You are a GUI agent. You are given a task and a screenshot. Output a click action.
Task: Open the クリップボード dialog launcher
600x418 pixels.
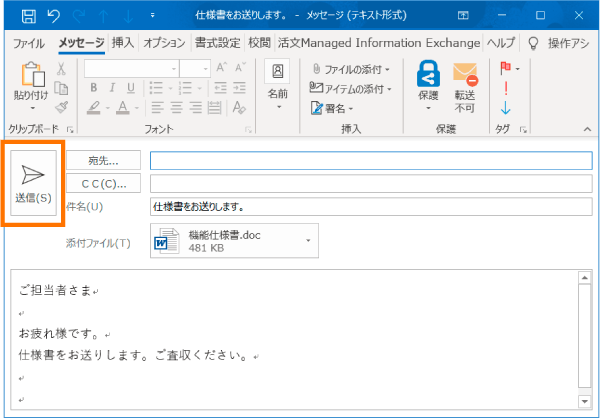70,129
